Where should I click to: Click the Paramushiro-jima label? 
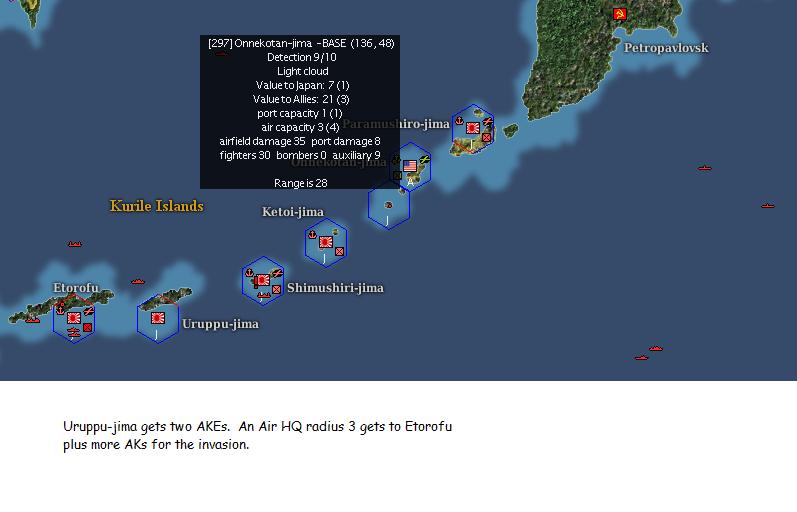pyautogui.click(x=396, y=124)
